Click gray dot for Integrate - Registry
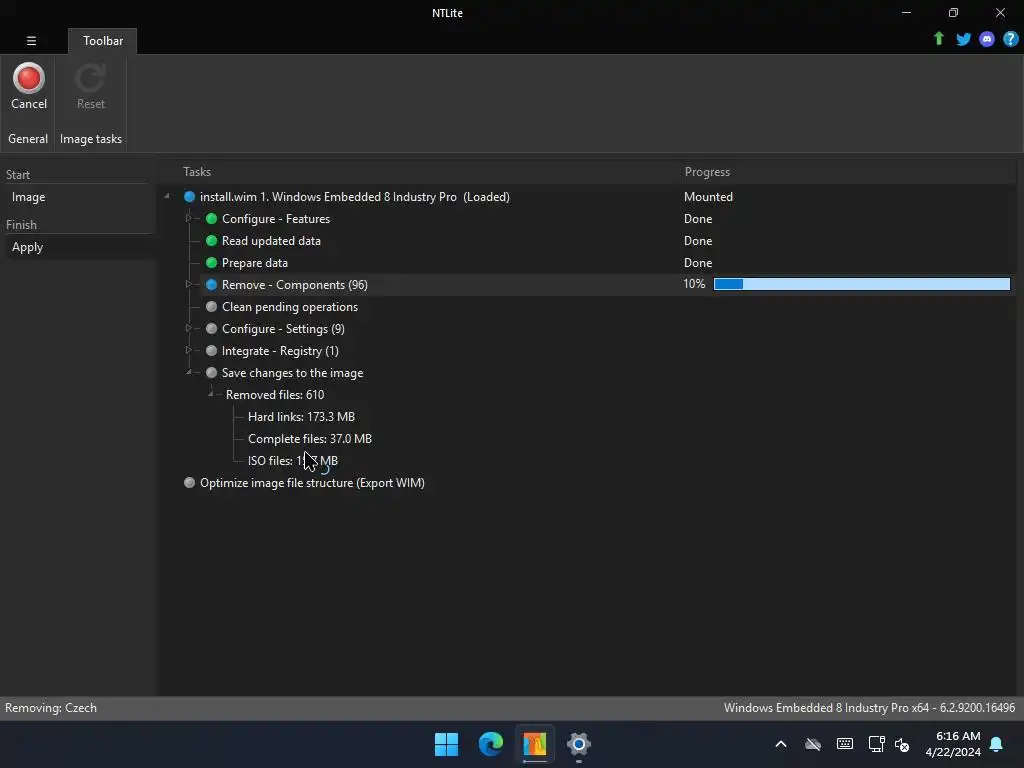The image size is (1024, 768). [212, 351]
